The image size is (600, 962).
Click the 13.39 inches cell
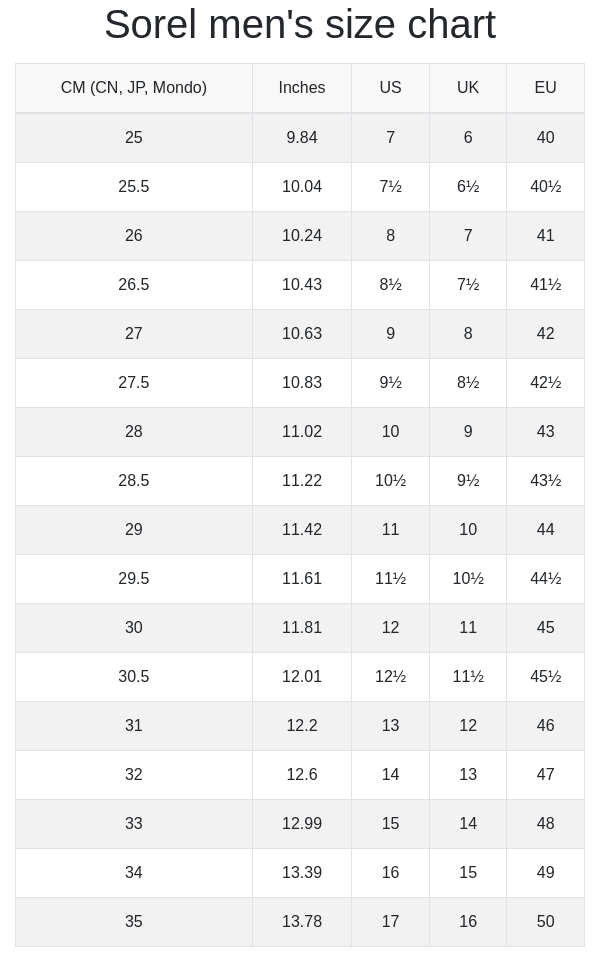302,873
